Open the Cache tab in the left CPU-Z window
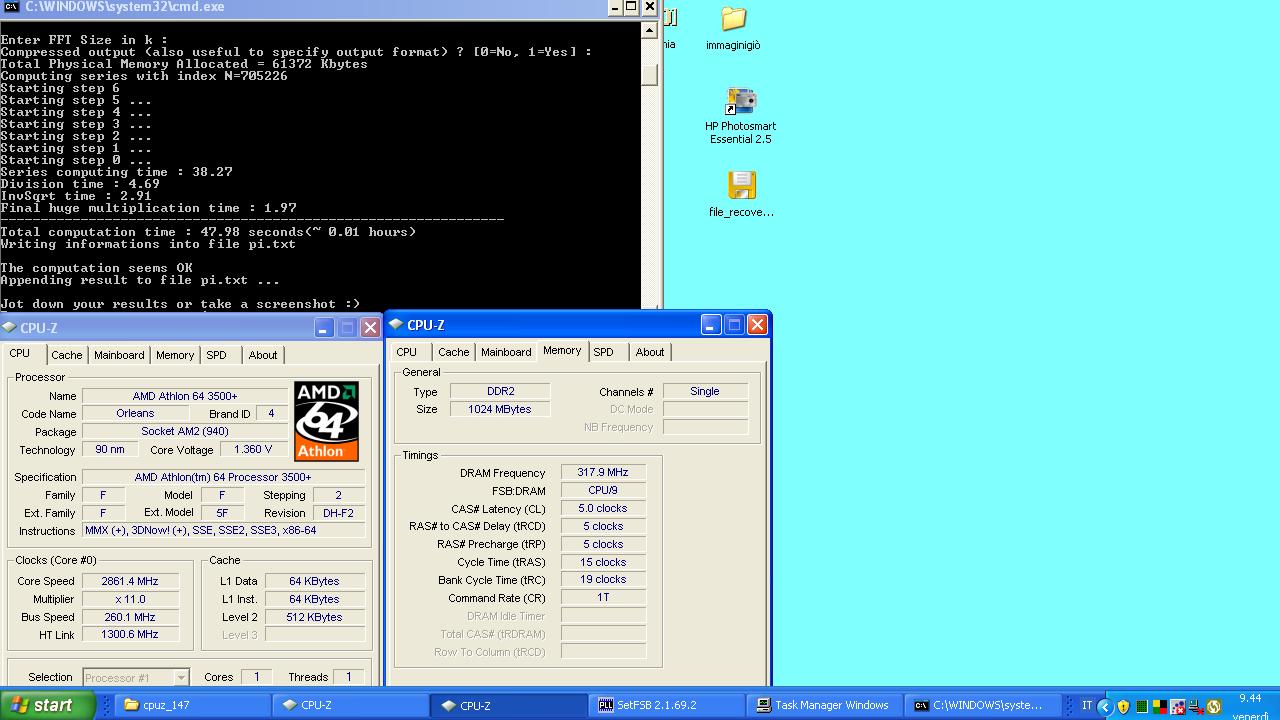Screen dimensions: 1280x720 click(x=66, y=355)
